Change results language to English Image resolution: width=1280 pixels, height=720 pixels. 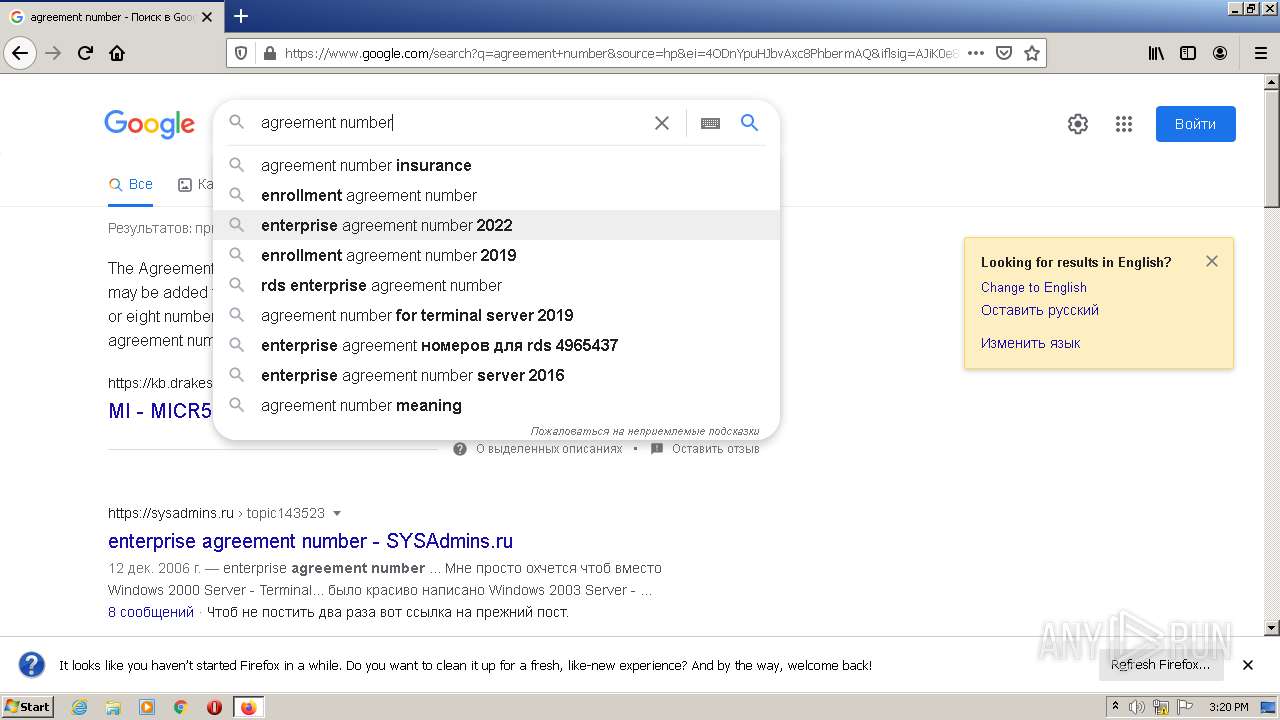tap(1033, 287)
